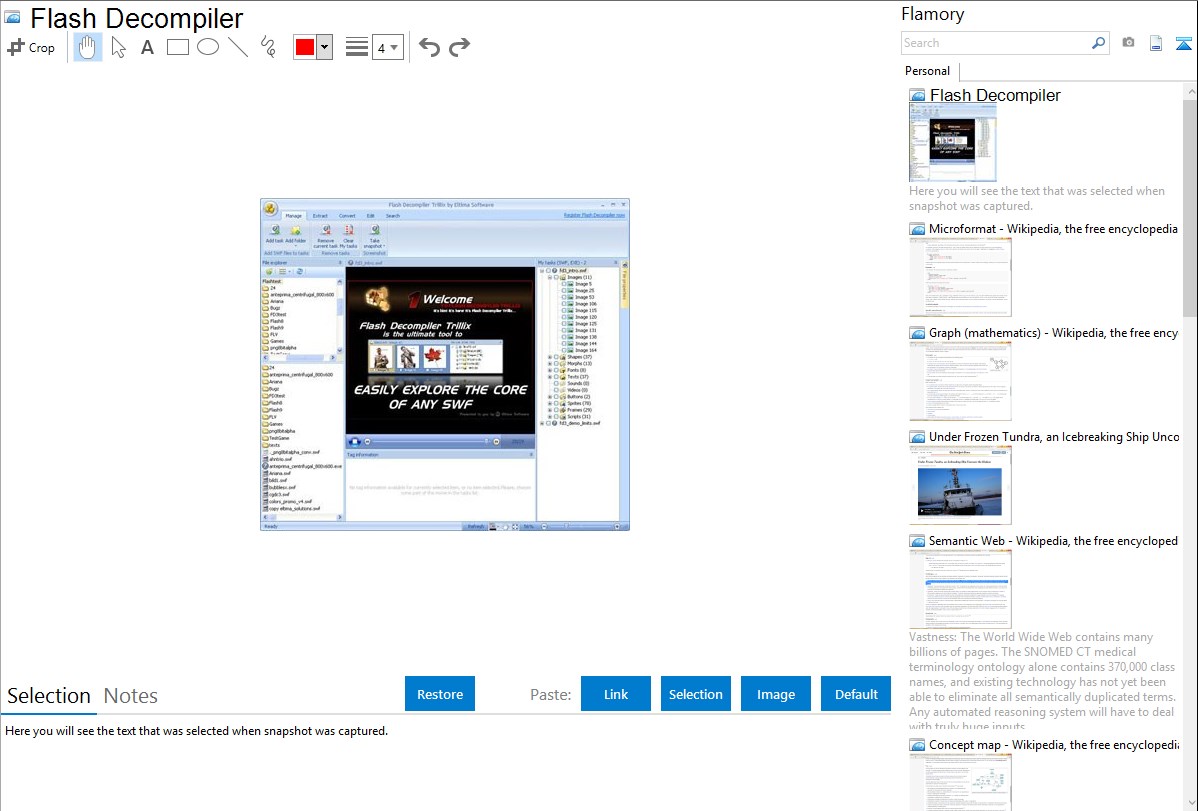Click the icon beside Under Frozen Tundra title

coord(917,436)
